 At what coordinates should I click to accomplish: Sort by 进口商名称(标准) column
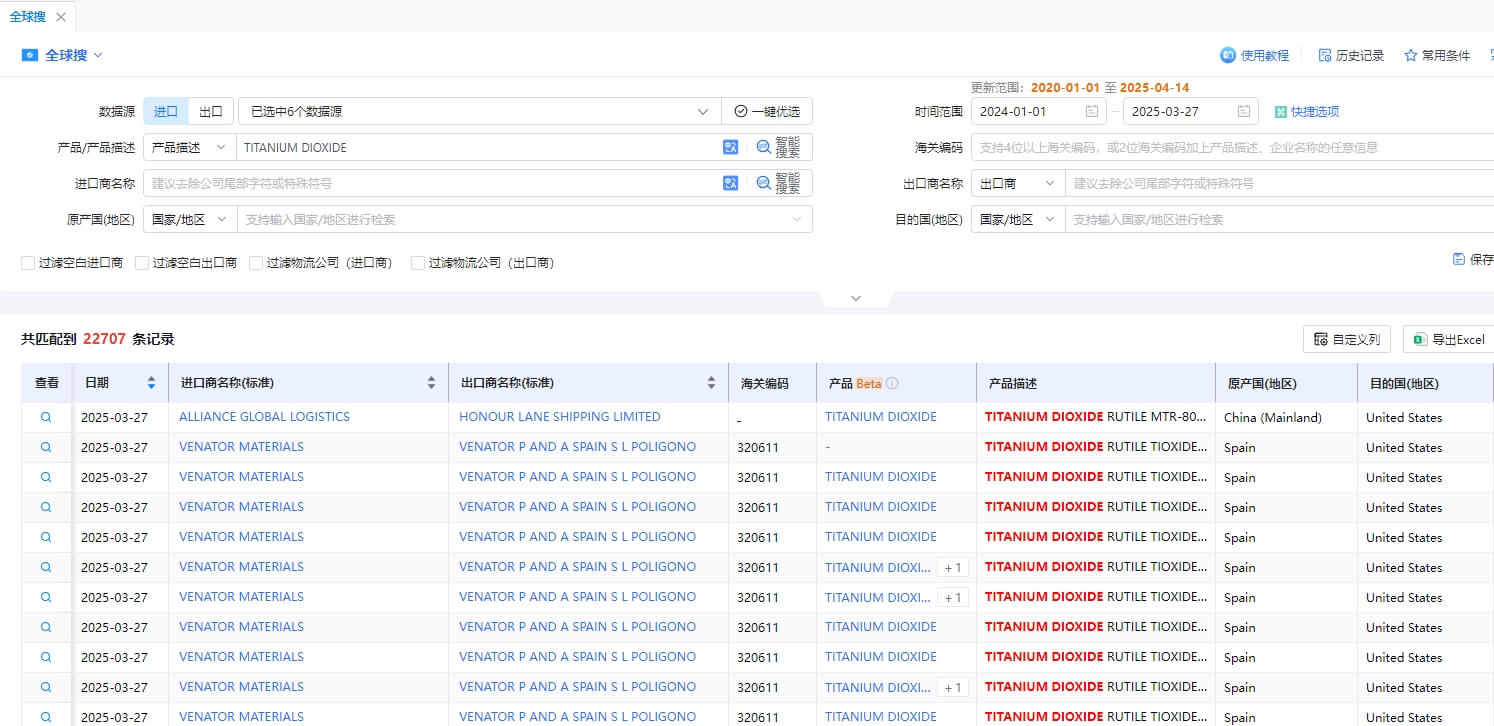(431, 383)
